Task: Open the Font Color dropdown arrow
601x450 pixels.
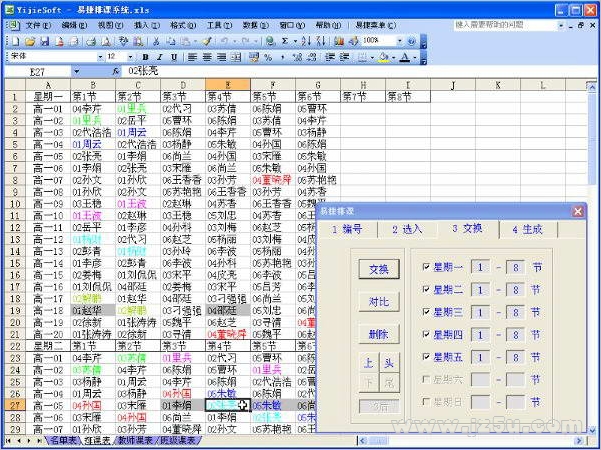Action: 415,57
